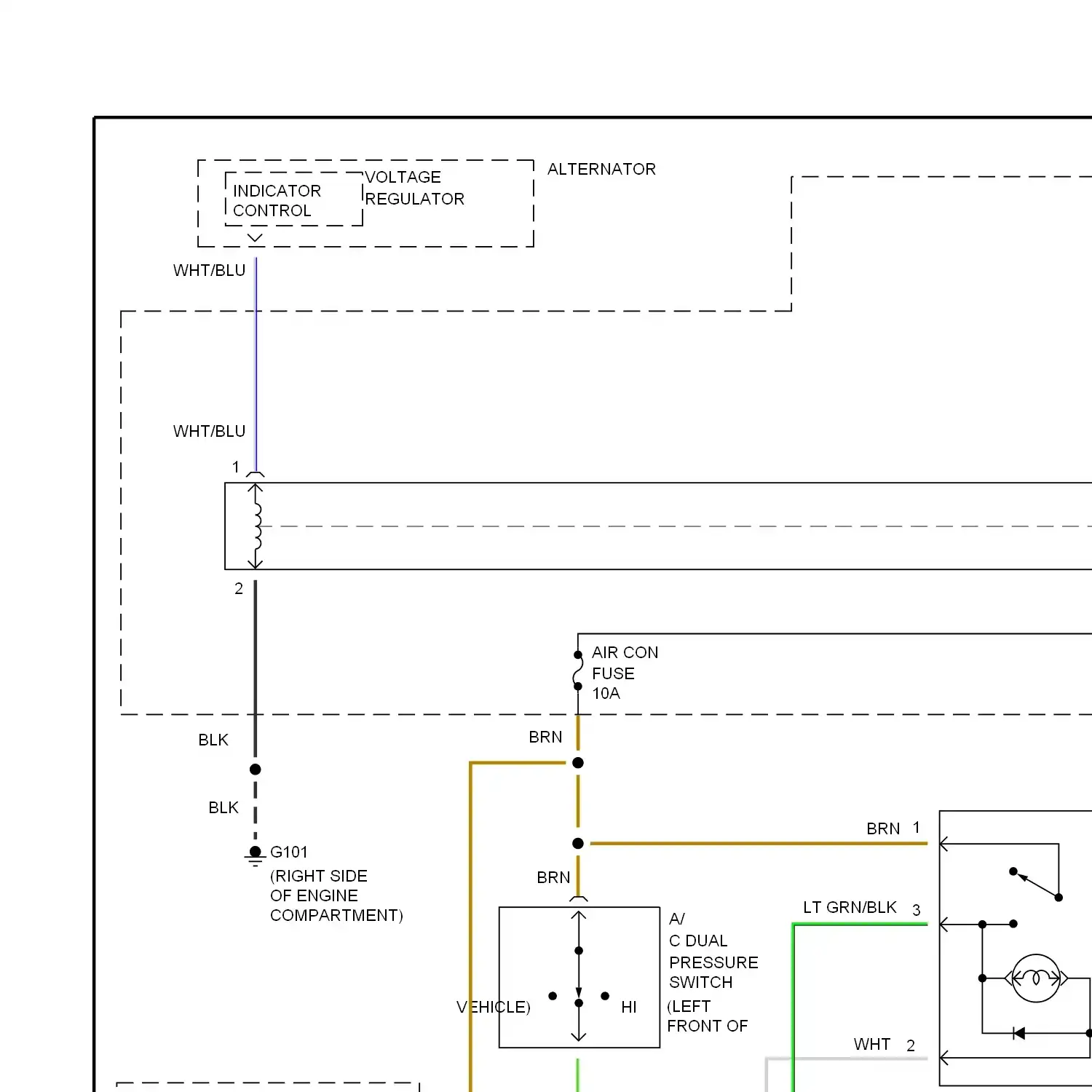1092x1092 pixels.
Task: Select the BRN label beside connector pin 1
Action: pos(883,828)
